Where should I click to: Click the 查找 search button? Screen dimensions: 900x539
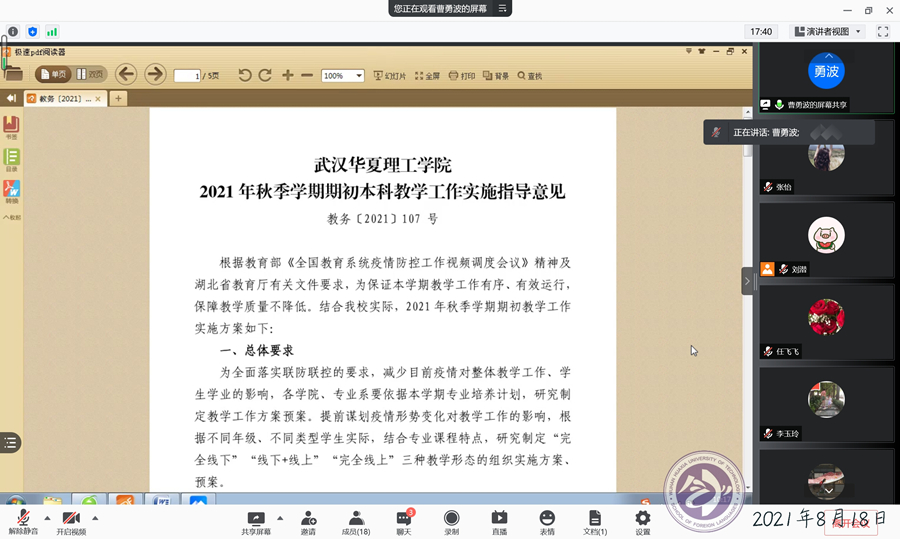coord(529,75)
